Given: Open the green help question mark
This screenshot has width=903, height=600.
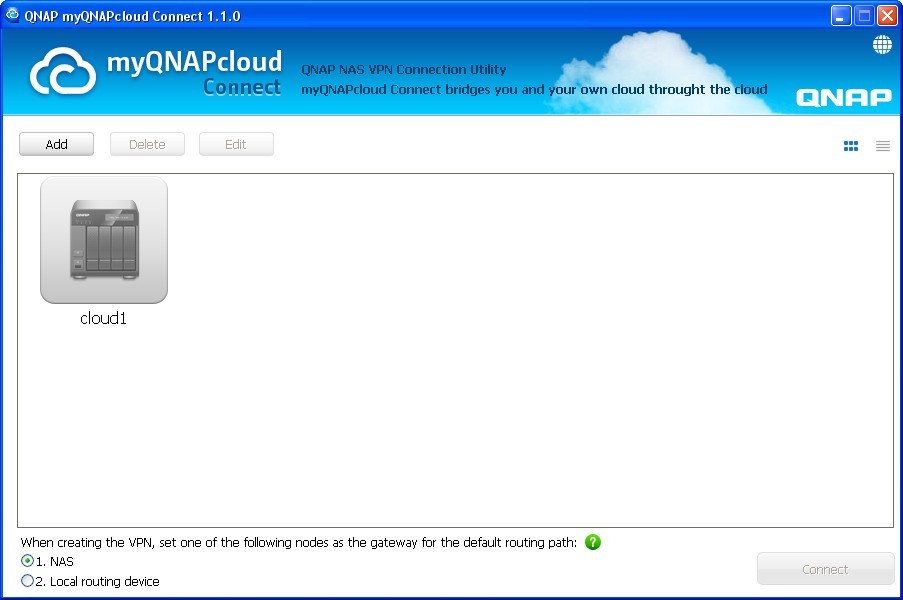Looking at the screenshot, I should point(593,542).
